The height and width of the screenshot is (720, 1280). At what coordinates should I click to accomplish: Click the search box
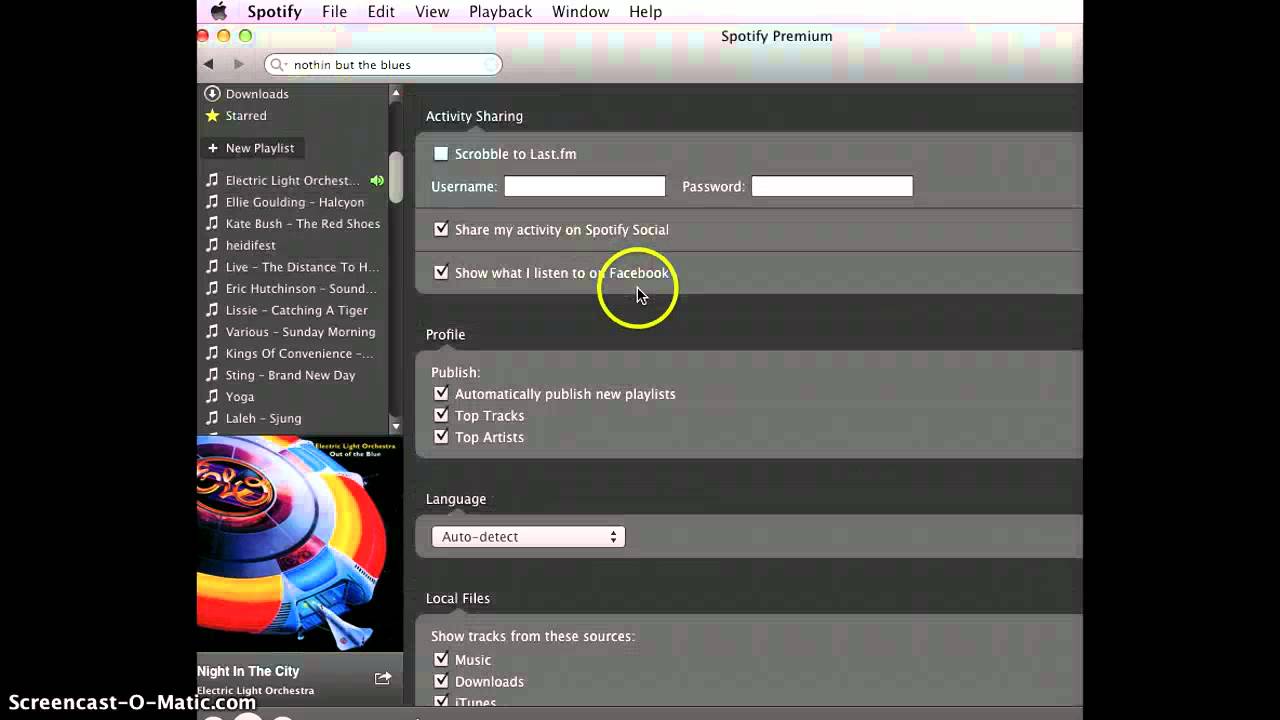tap(384, 65)
